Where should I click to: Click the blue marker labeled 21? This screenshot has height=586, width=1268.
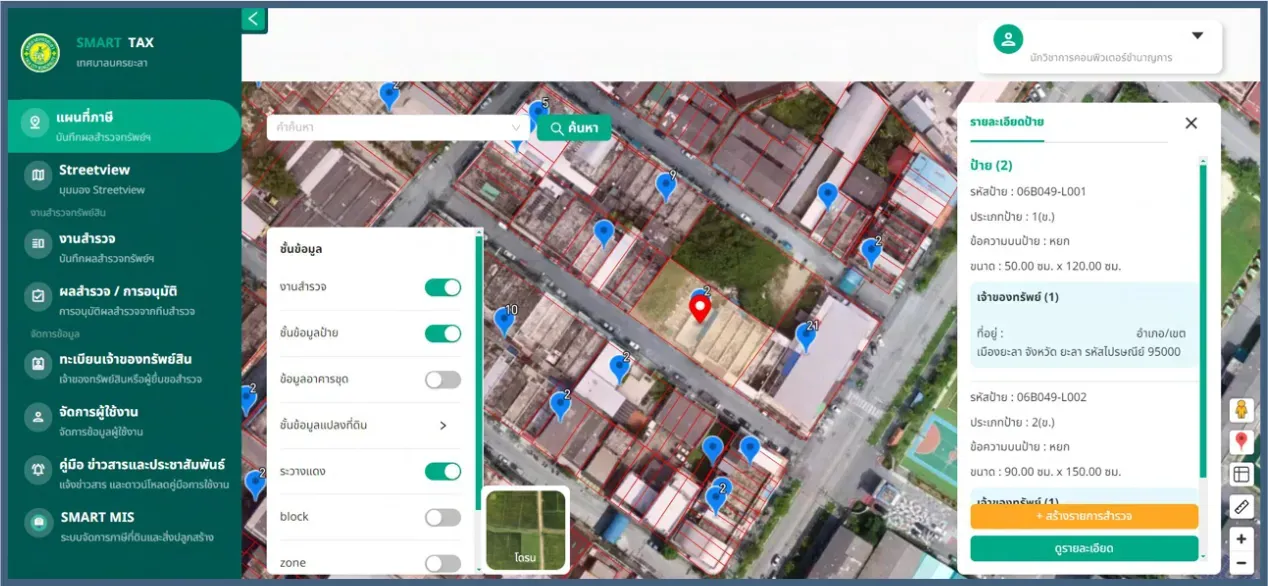806,336
